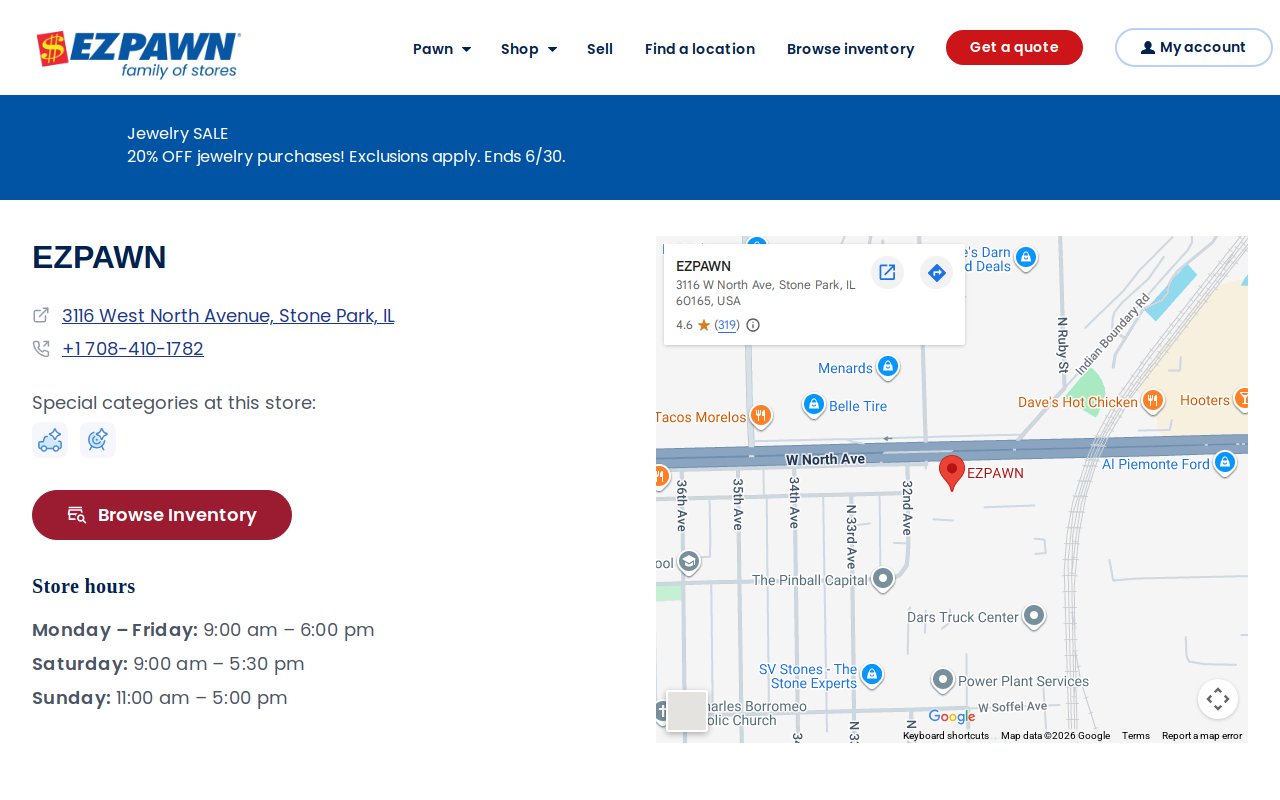
Task: Open Find a location in navigation
Action: coord(700,49)
